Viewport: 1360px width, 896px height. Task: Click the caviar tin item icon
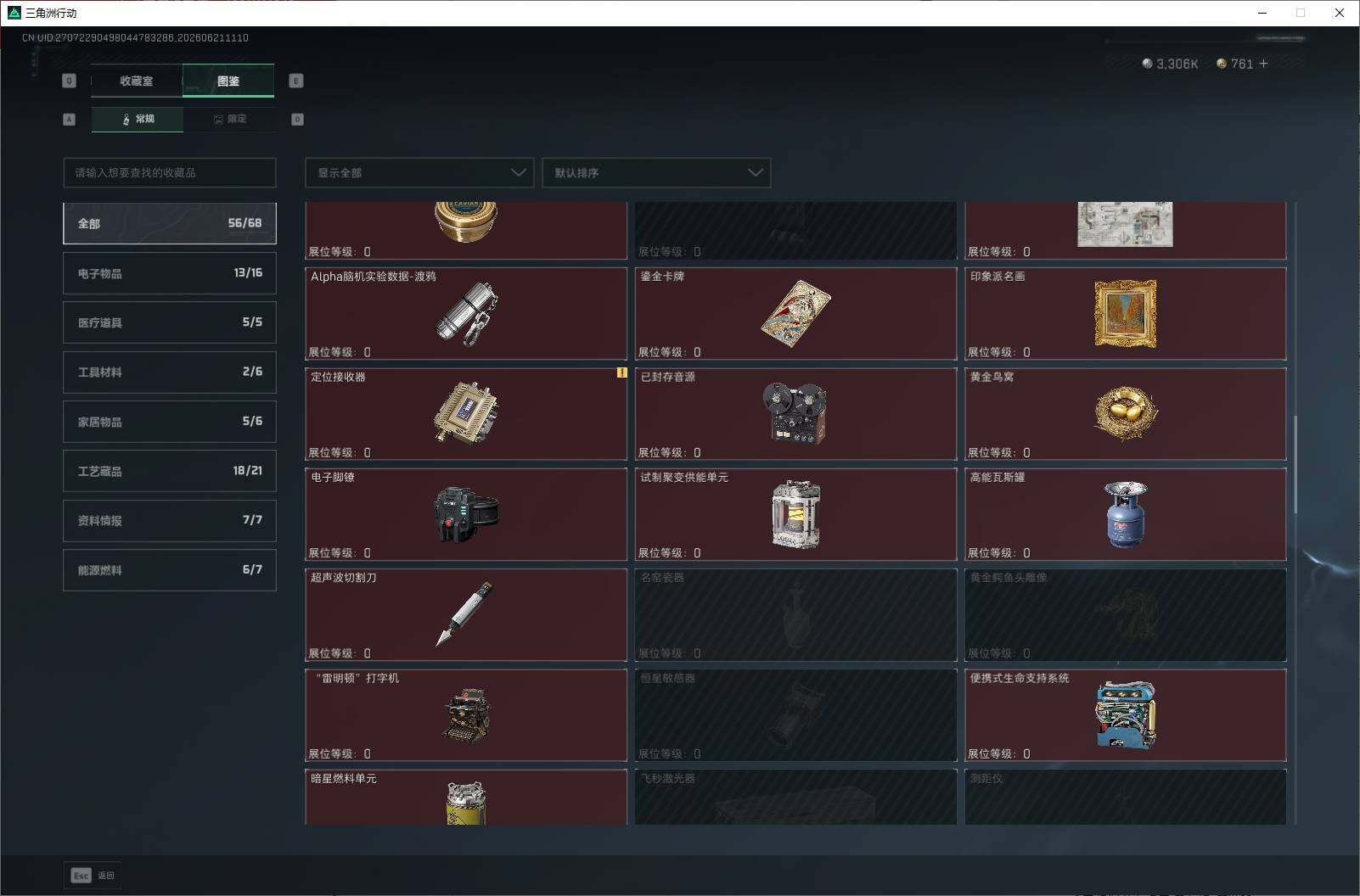point(466,221)
